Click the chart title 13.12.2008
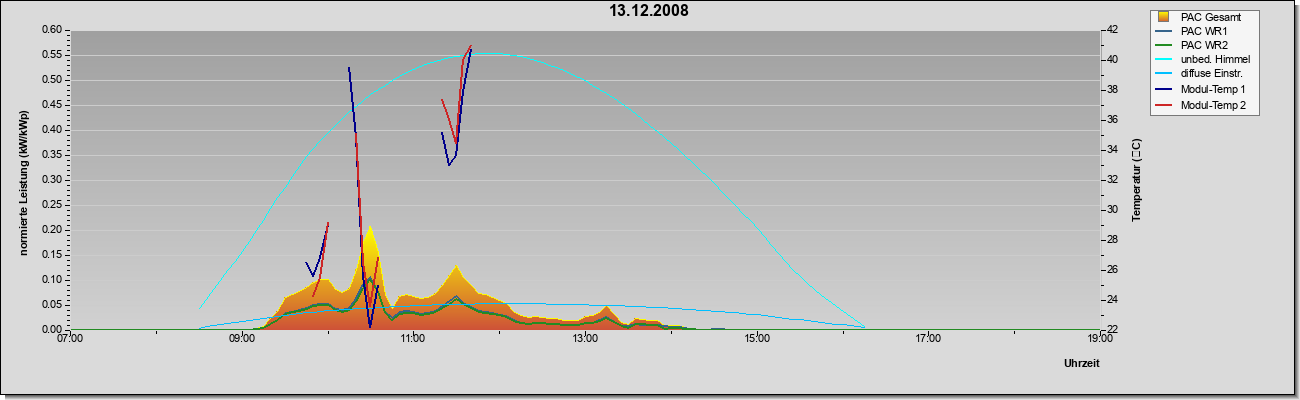Viewport: 1300px width, 400px height. pos(649,11)
